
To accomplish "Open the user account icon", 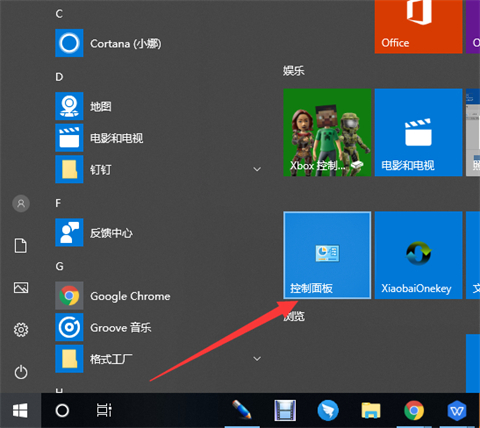I will click(x=21, y=203).
